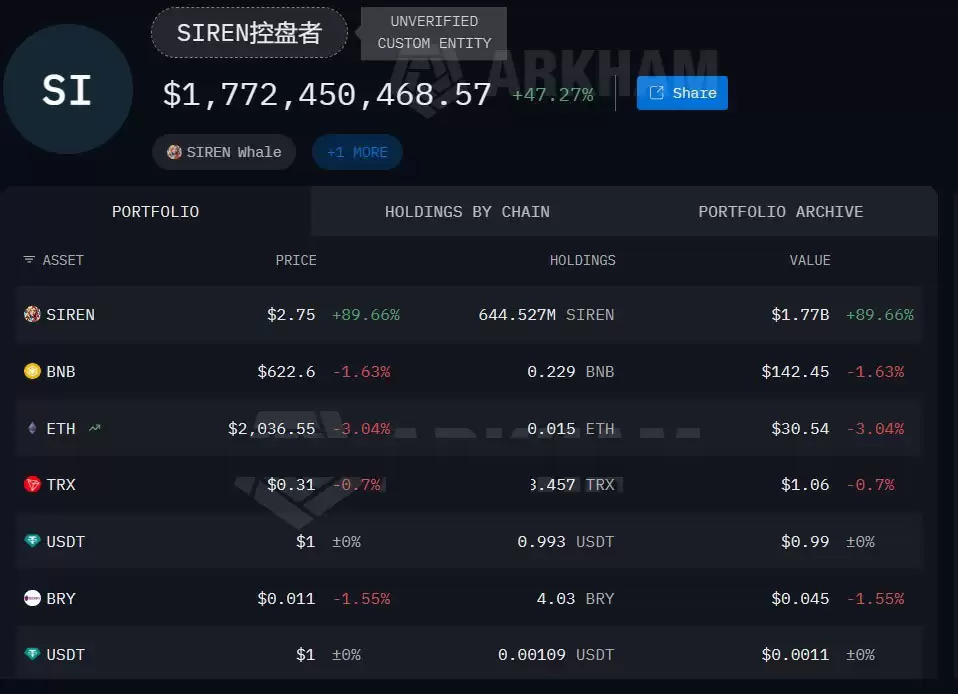Switch to the HOLDINGS BY CHAIN tab
Image resolution: width=958 pixels, height=694 pixels.
pos(467,211)
